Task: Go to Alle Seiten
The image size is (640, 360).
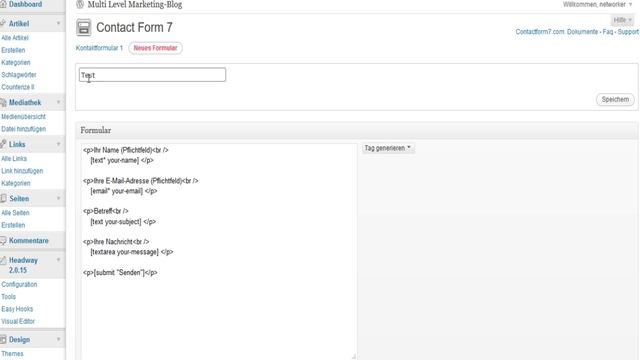Action: 15,213
